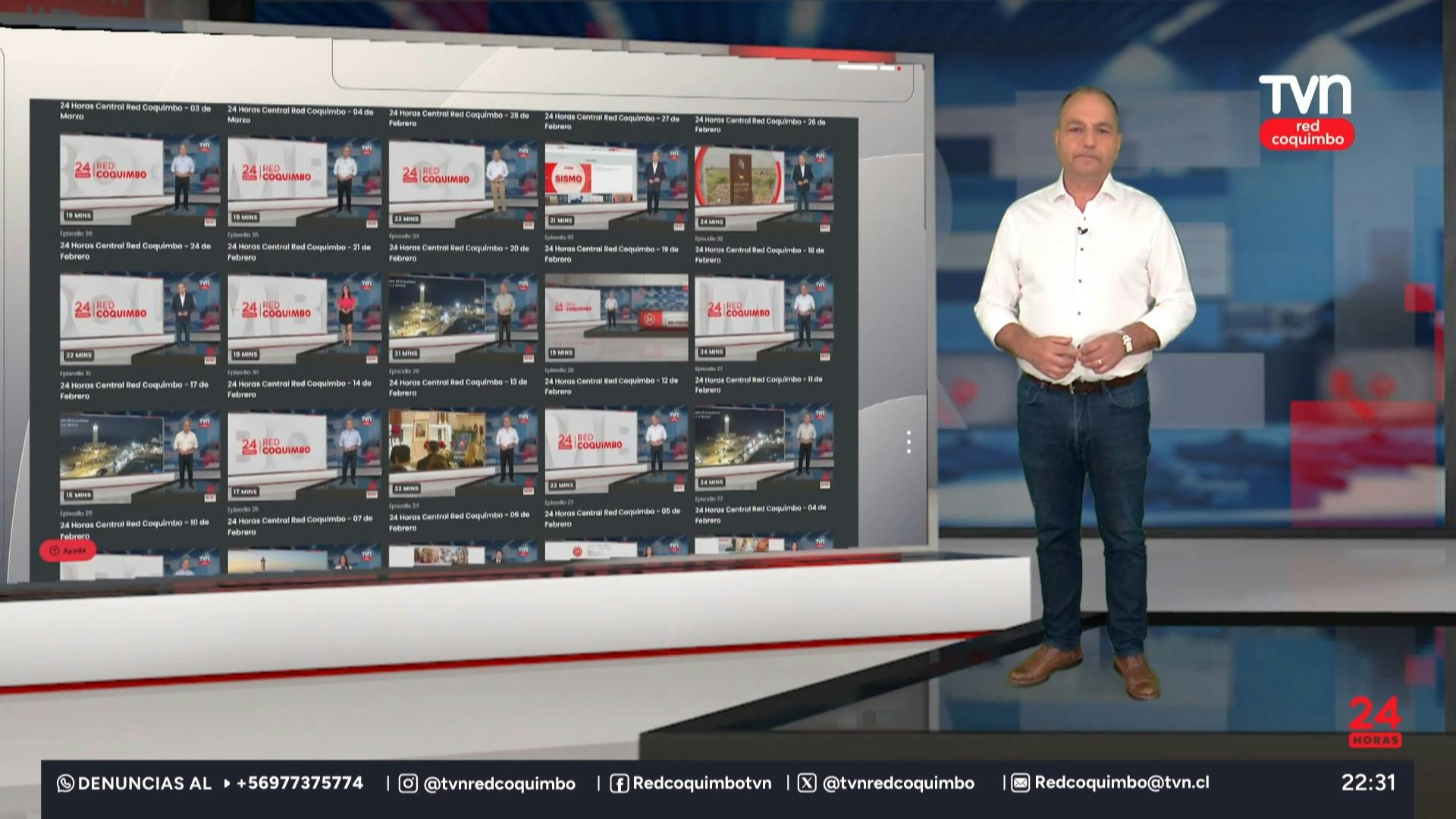Select the title text ending '04 de Febrero'
The image size is (1456, 819).
pos(761,514)
